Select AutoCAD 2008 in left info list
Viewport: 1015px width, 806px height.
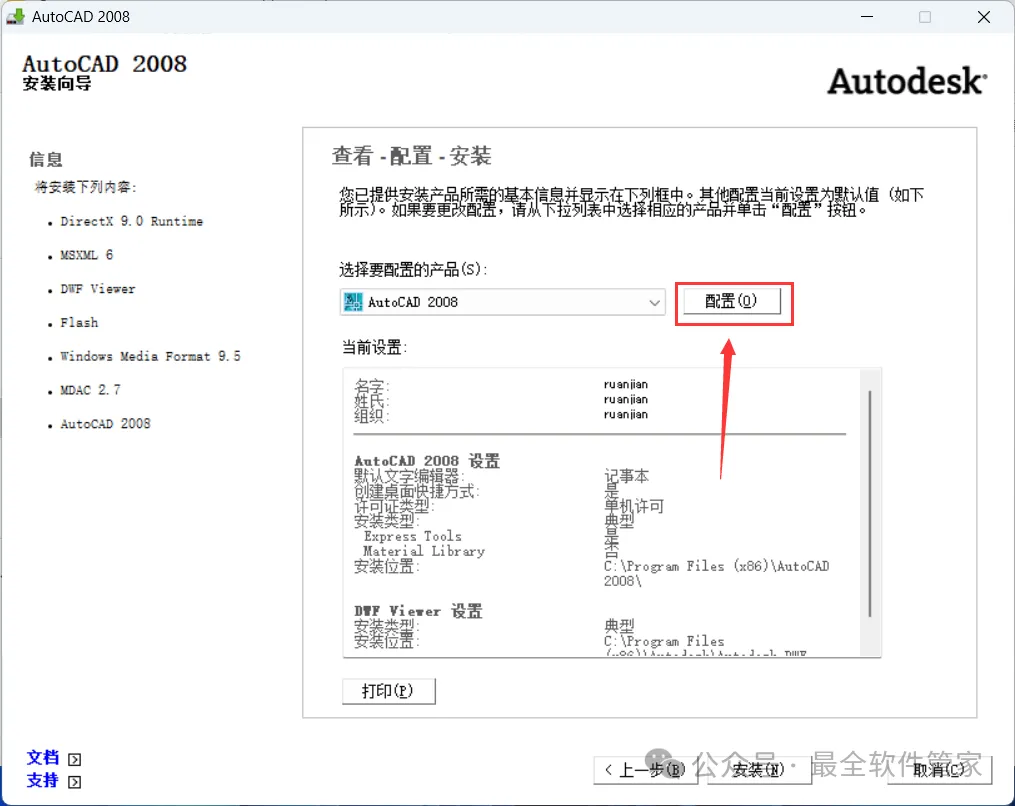[106, 423]
